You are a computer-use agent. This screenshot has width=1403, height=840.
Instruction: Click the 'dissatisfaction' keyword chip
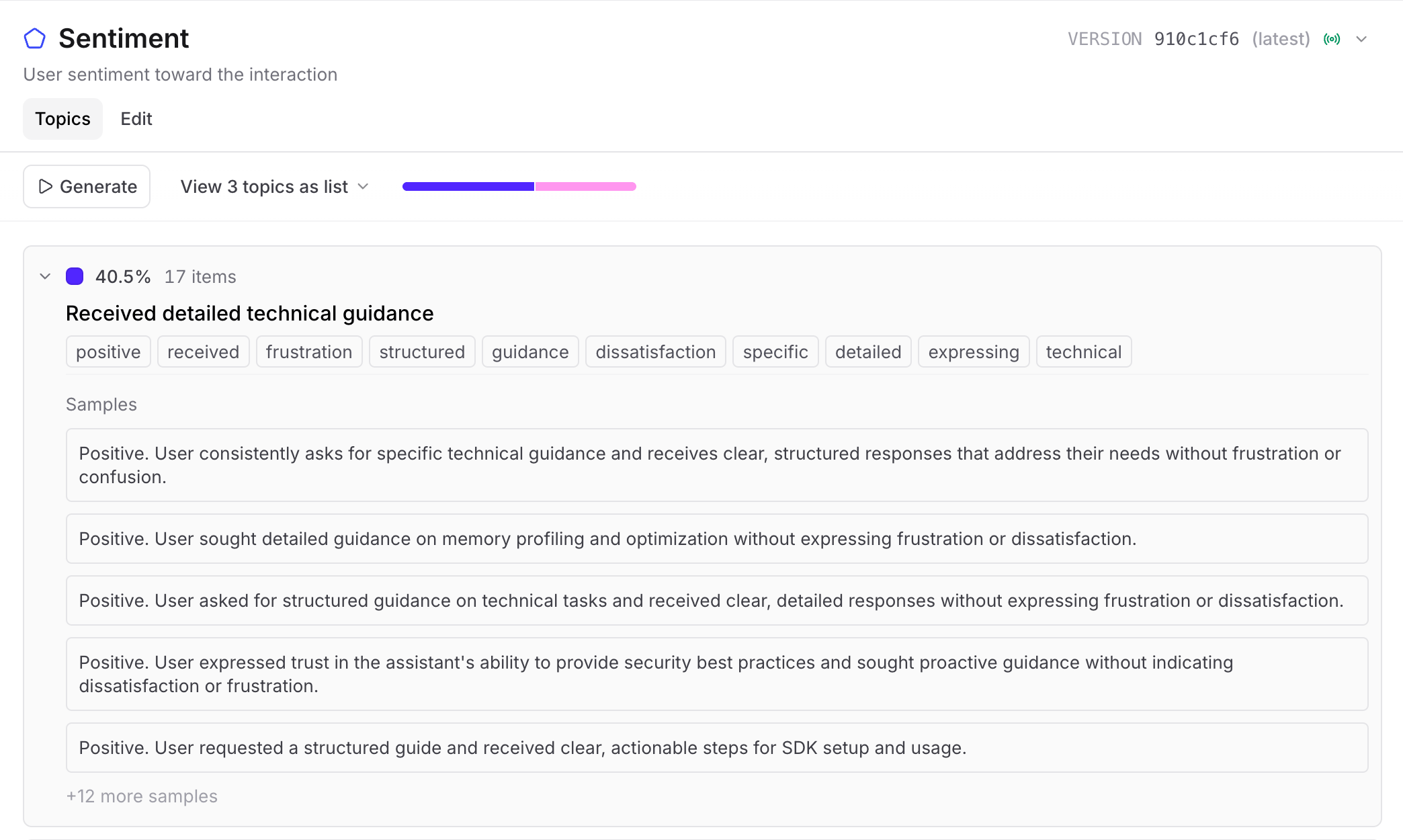coord(655,352)
